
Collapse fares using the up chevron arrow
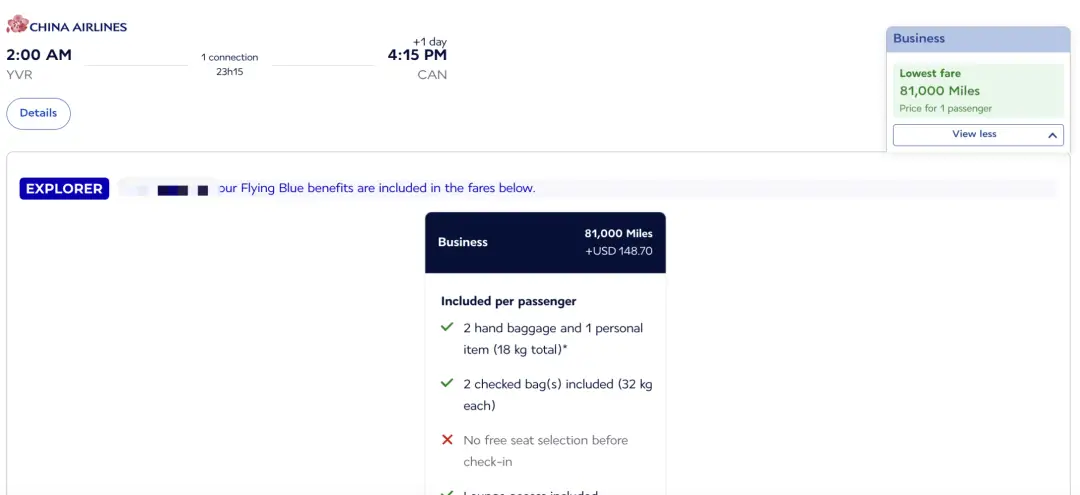coord(1053,134)
